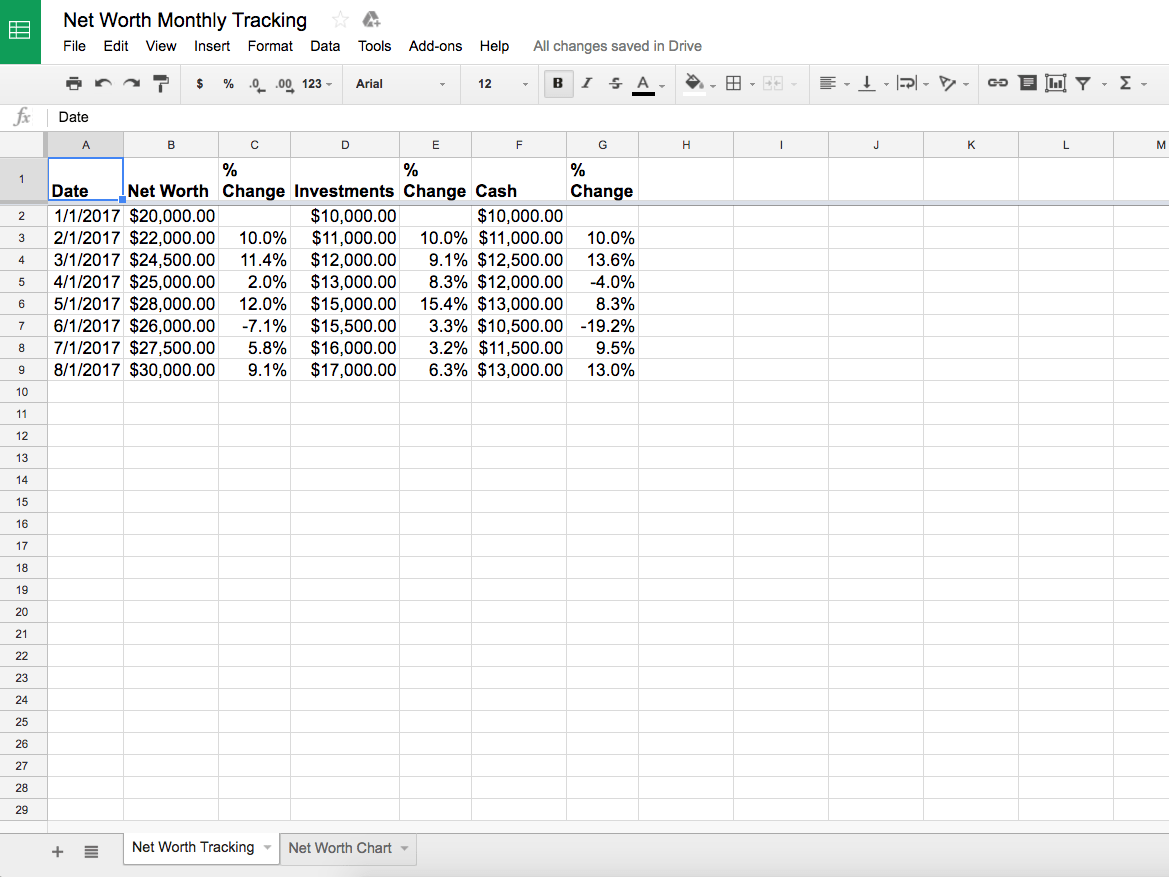Click the formula bar containing Date

coord(608,117)
